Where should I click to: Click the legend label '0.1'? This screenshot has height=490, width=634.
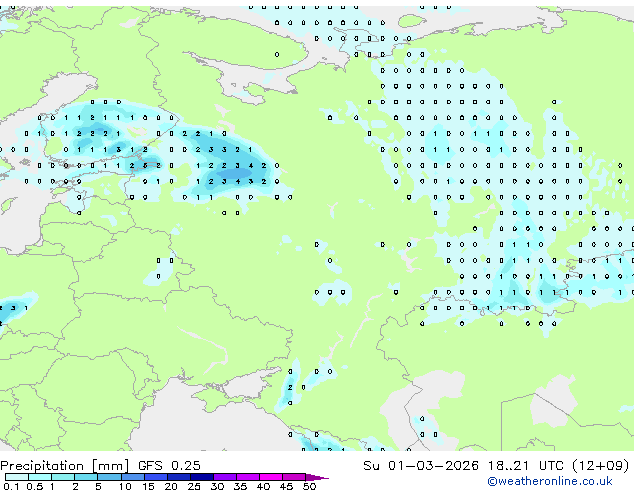point(11,486)
